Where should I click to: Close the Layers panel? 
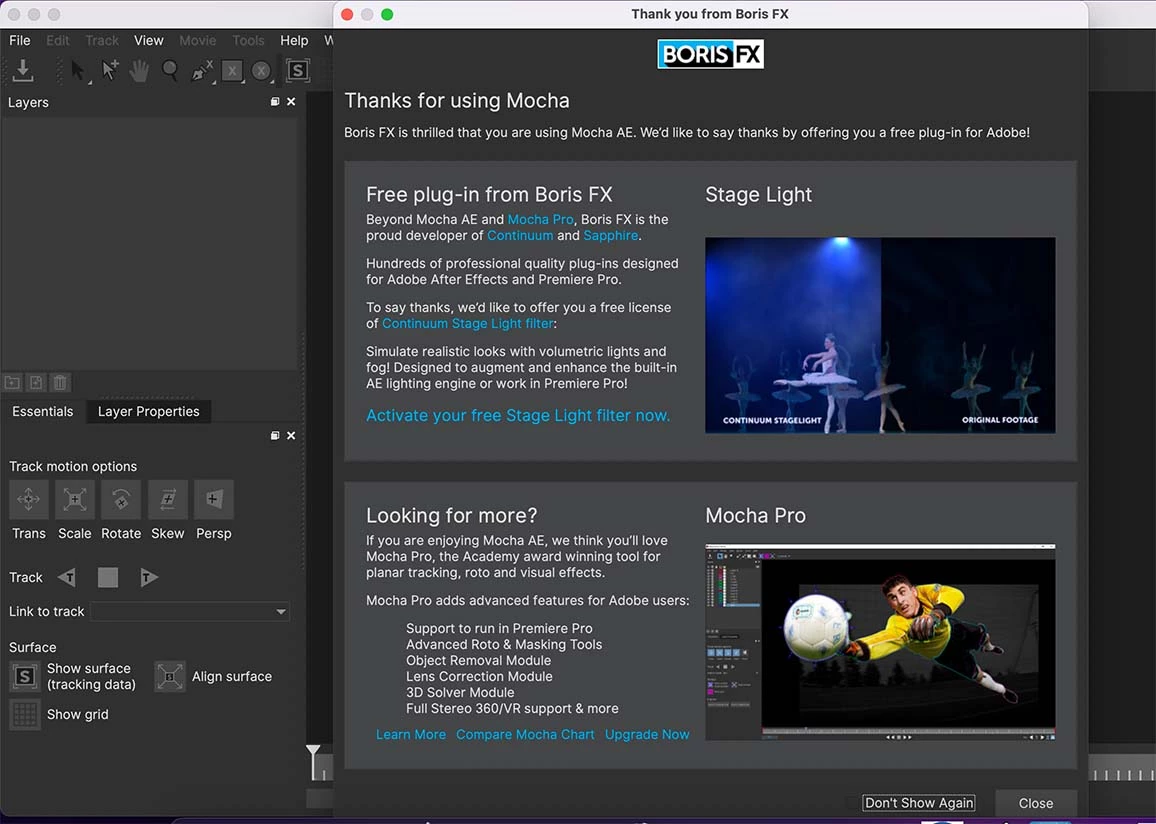(291, 102)
